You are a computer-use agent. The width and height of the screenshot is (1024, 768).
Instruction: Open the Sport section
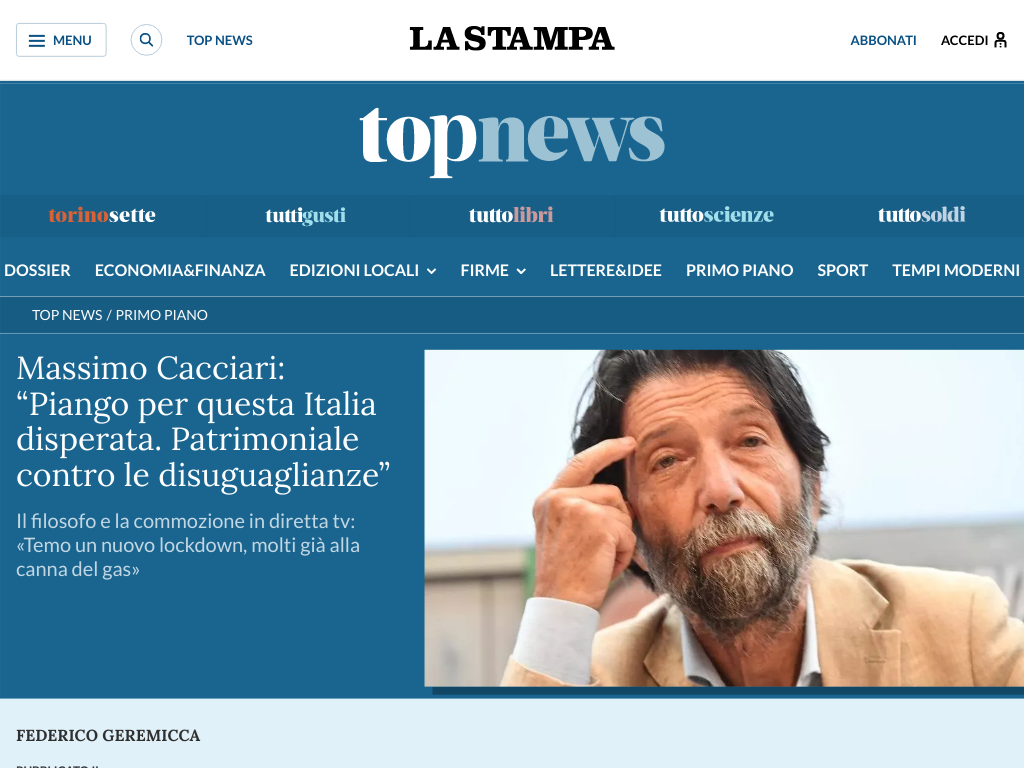click(842, 270)
